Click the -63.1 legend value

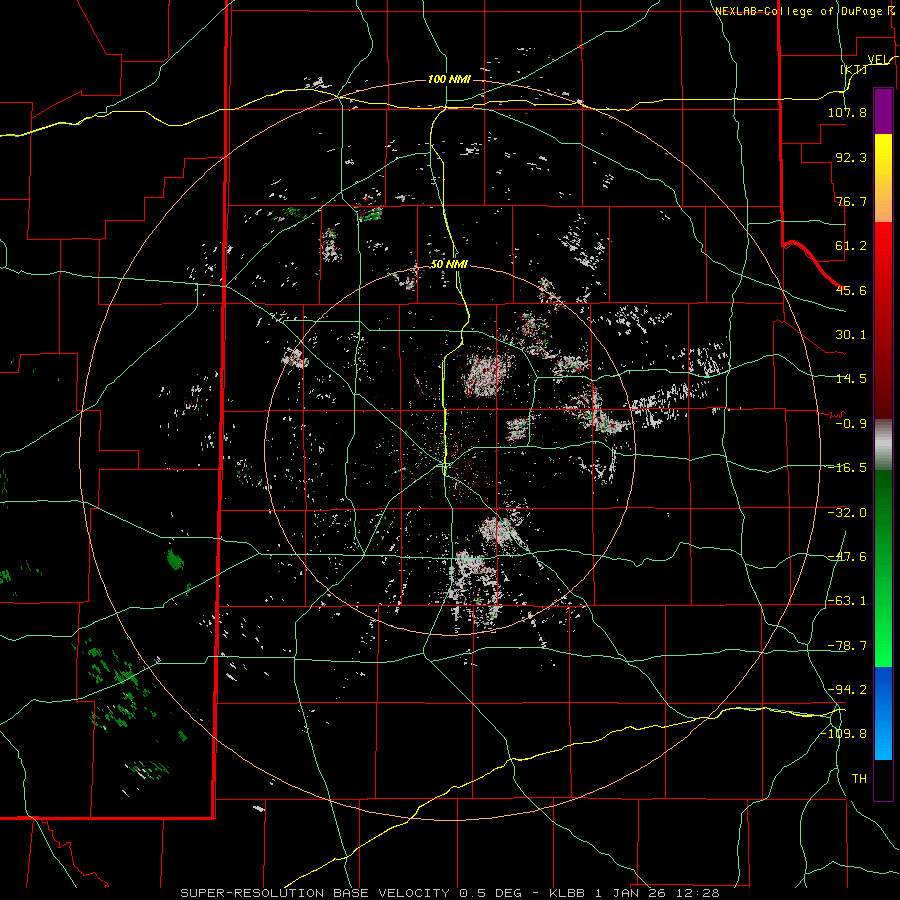[847, 601]
